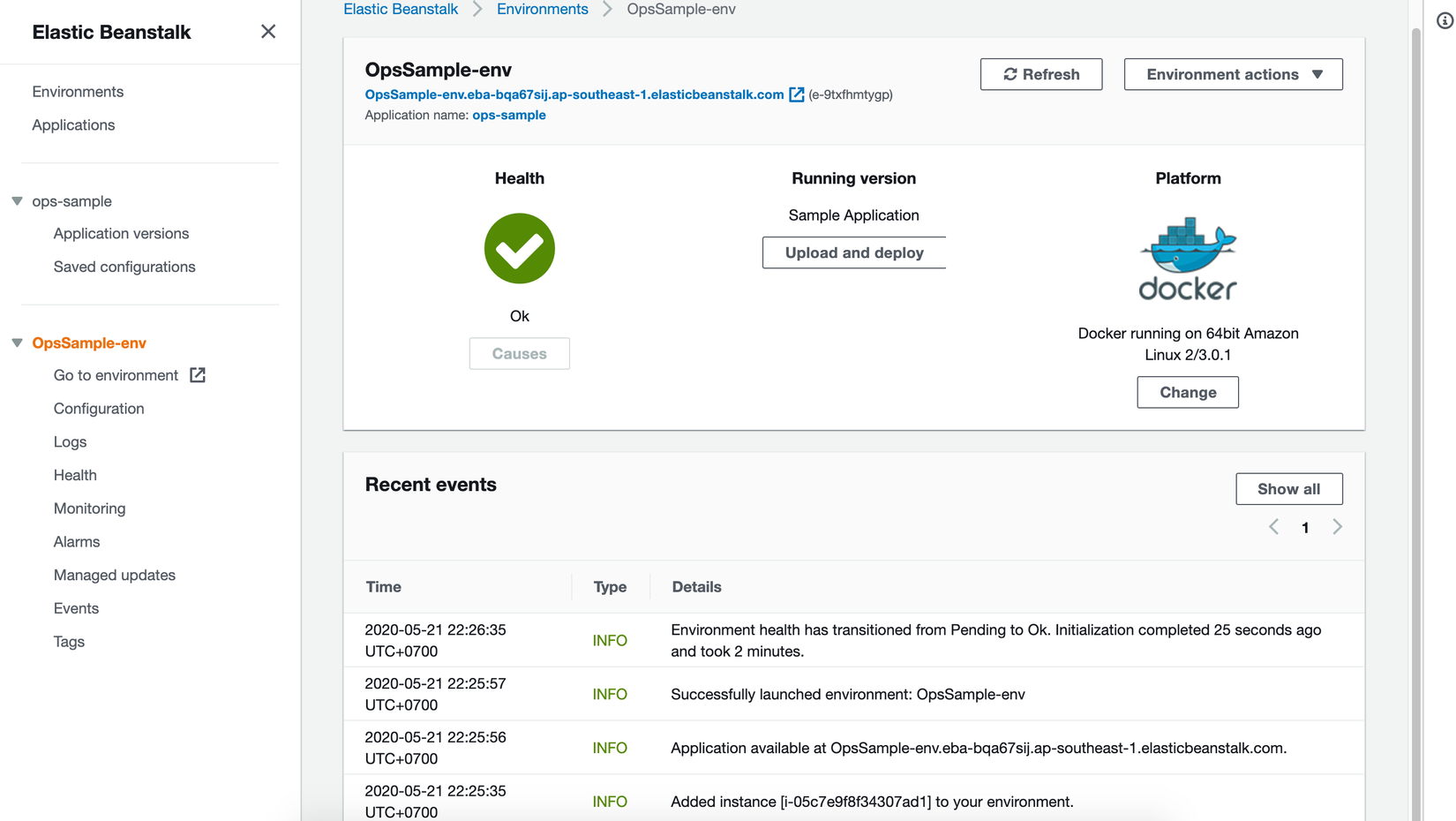
Task: Show all recent events
Action: [x=1289, y=489]
